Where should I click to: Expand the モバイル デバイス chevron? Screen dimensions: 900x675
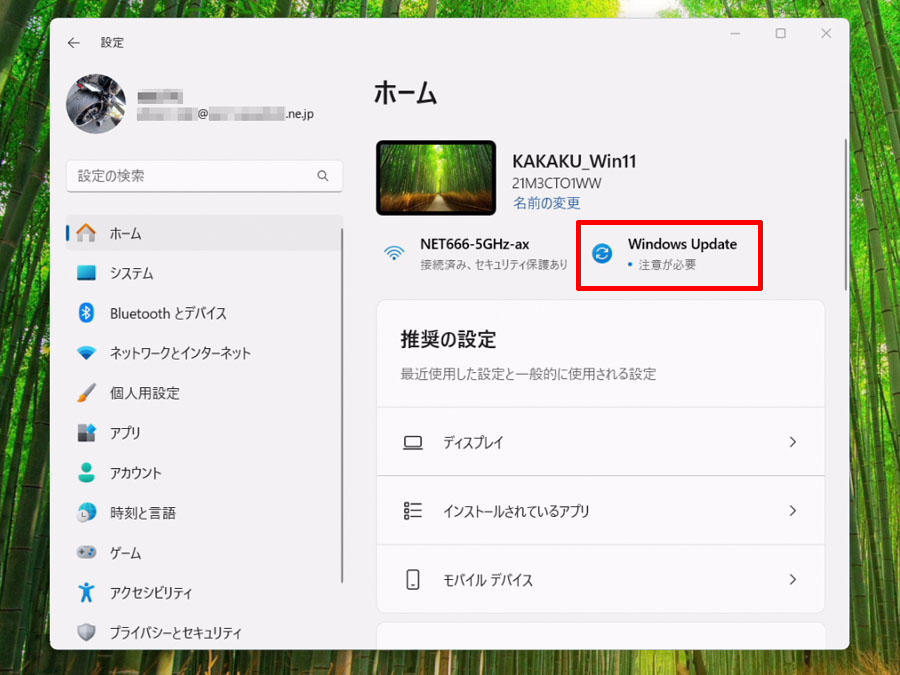793,580
